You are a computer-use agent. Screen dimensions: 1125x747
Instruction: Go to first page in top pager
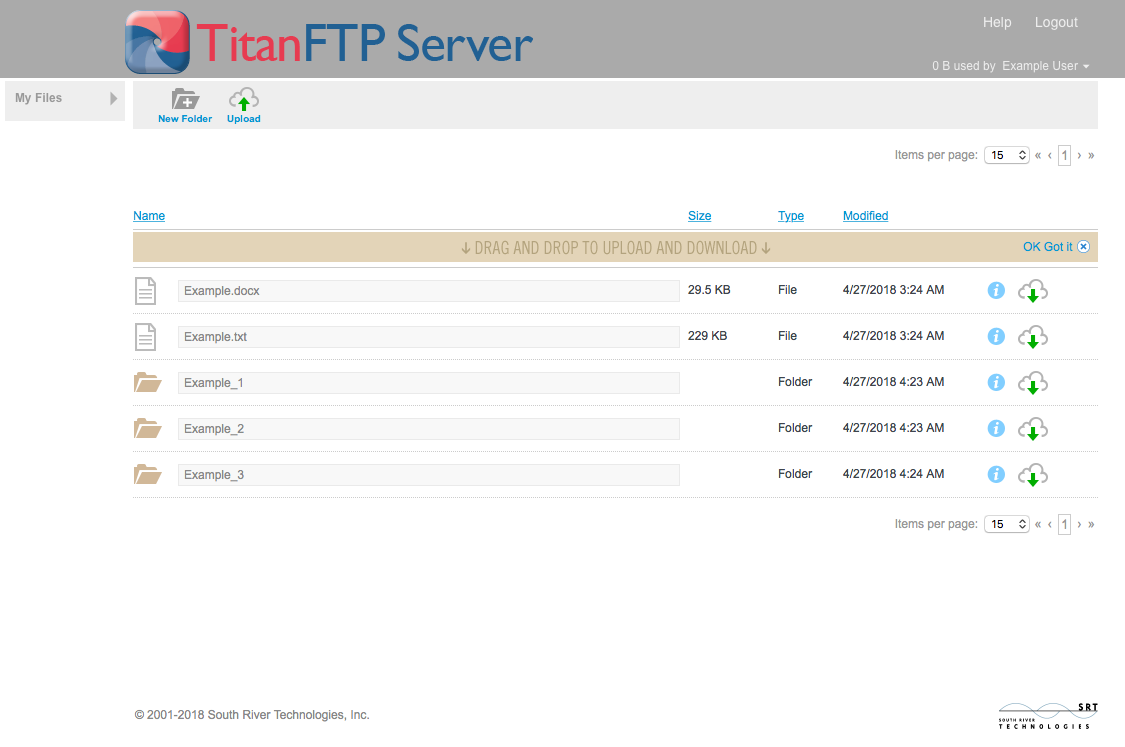click(x=1037, y=155)
